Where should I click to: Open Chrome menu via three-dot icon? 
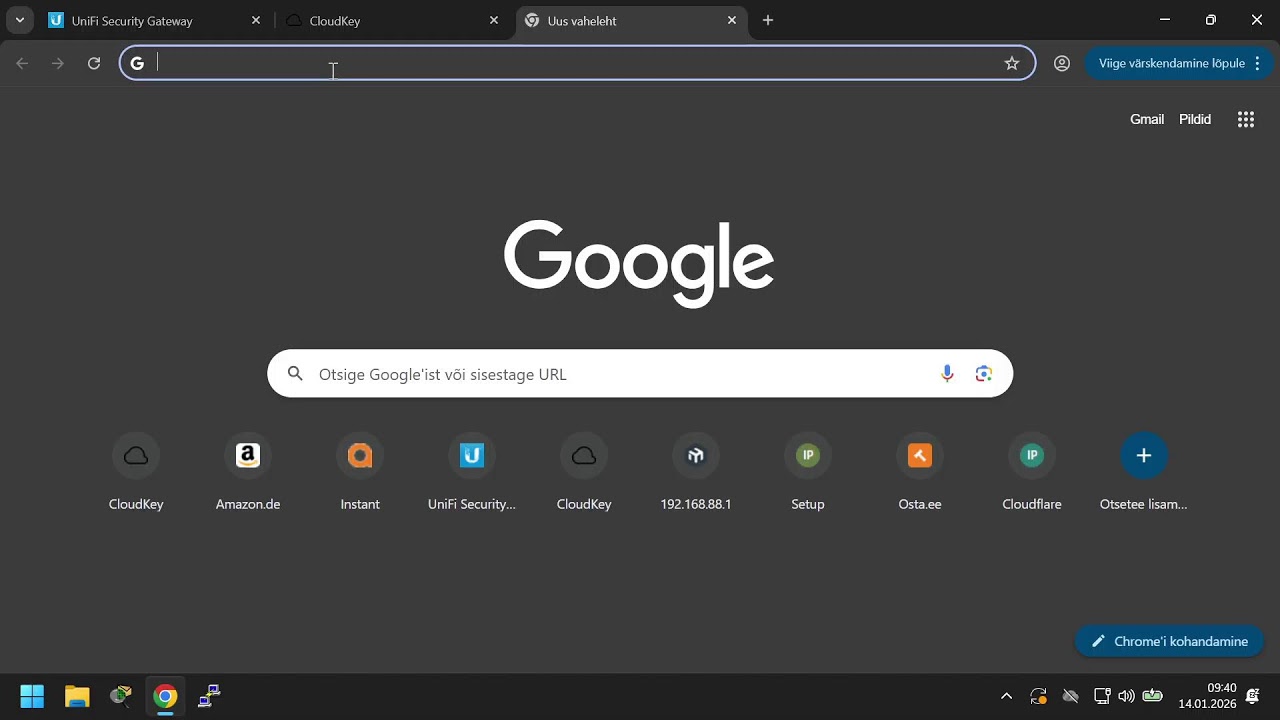pos(1257,63)
